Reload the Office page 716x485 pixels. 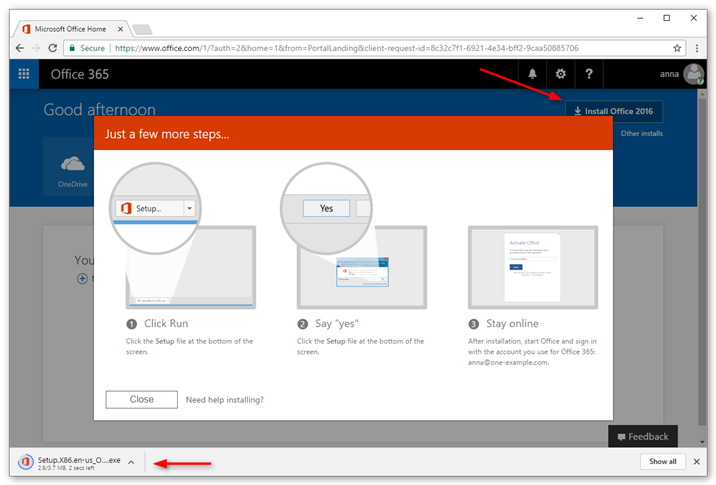pos(53,48)
